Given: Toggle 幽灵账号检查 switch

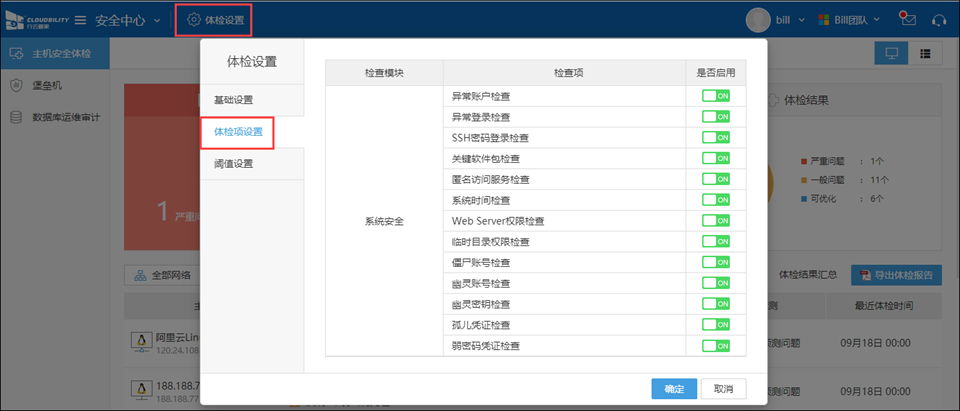Looking at the screenshot, I should (x=716, y=283).
